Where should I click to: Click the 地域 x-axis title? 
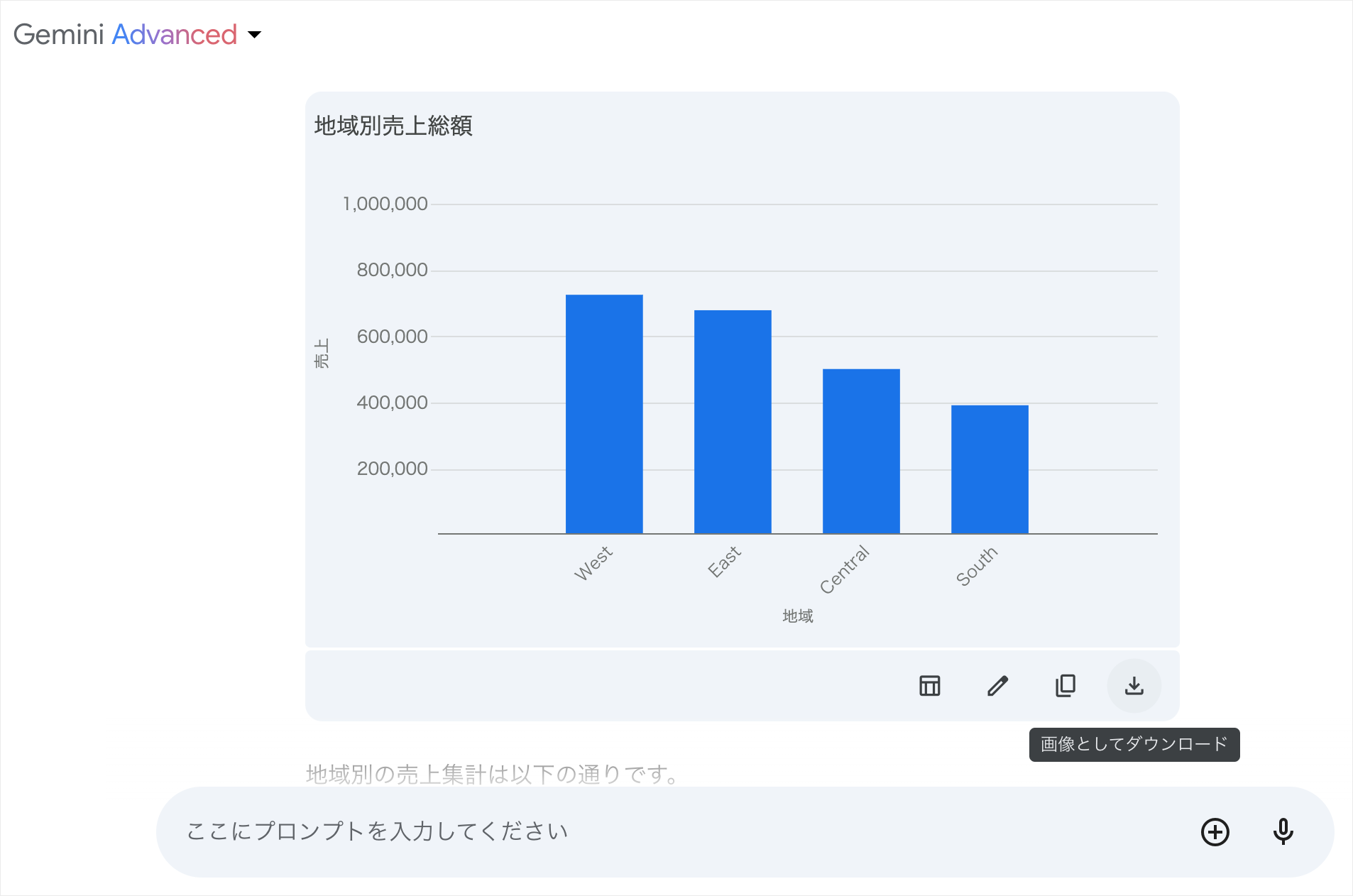798,616
